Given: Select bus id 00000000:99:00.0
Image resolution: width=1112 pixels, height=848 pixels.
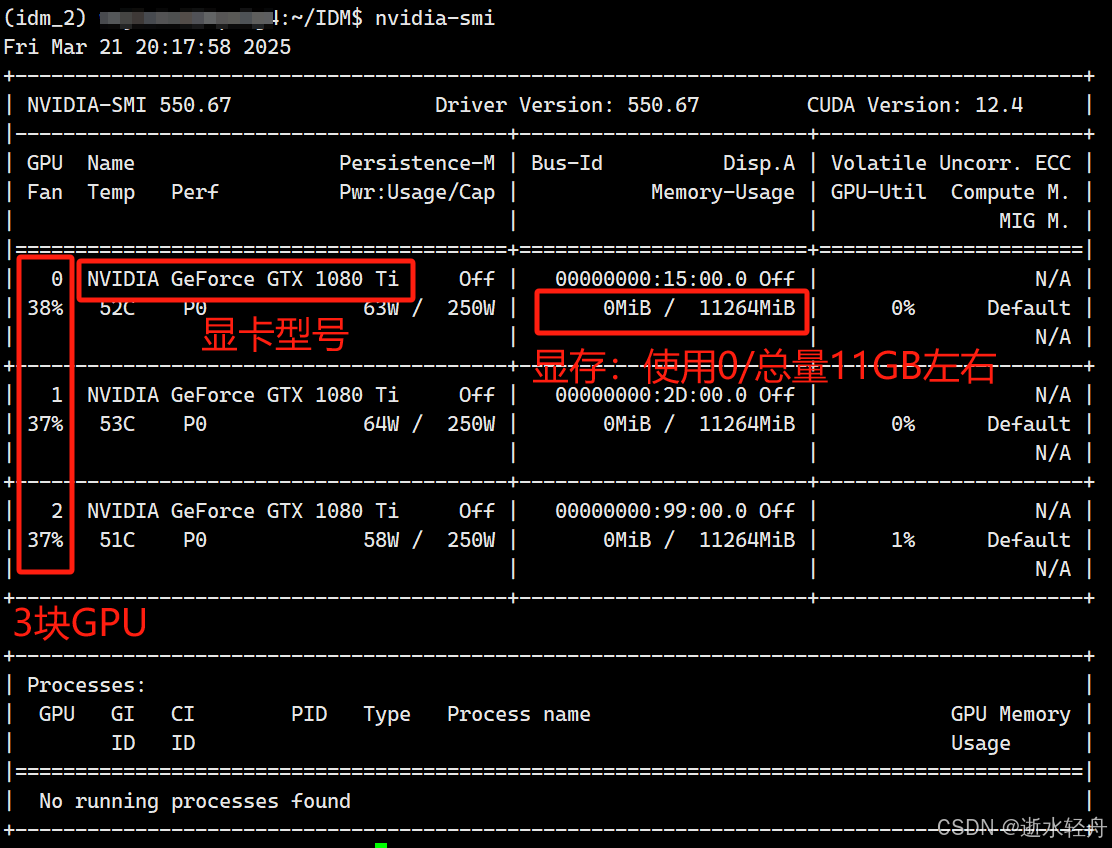Looking at the screenshot, I should click(651, 511).
